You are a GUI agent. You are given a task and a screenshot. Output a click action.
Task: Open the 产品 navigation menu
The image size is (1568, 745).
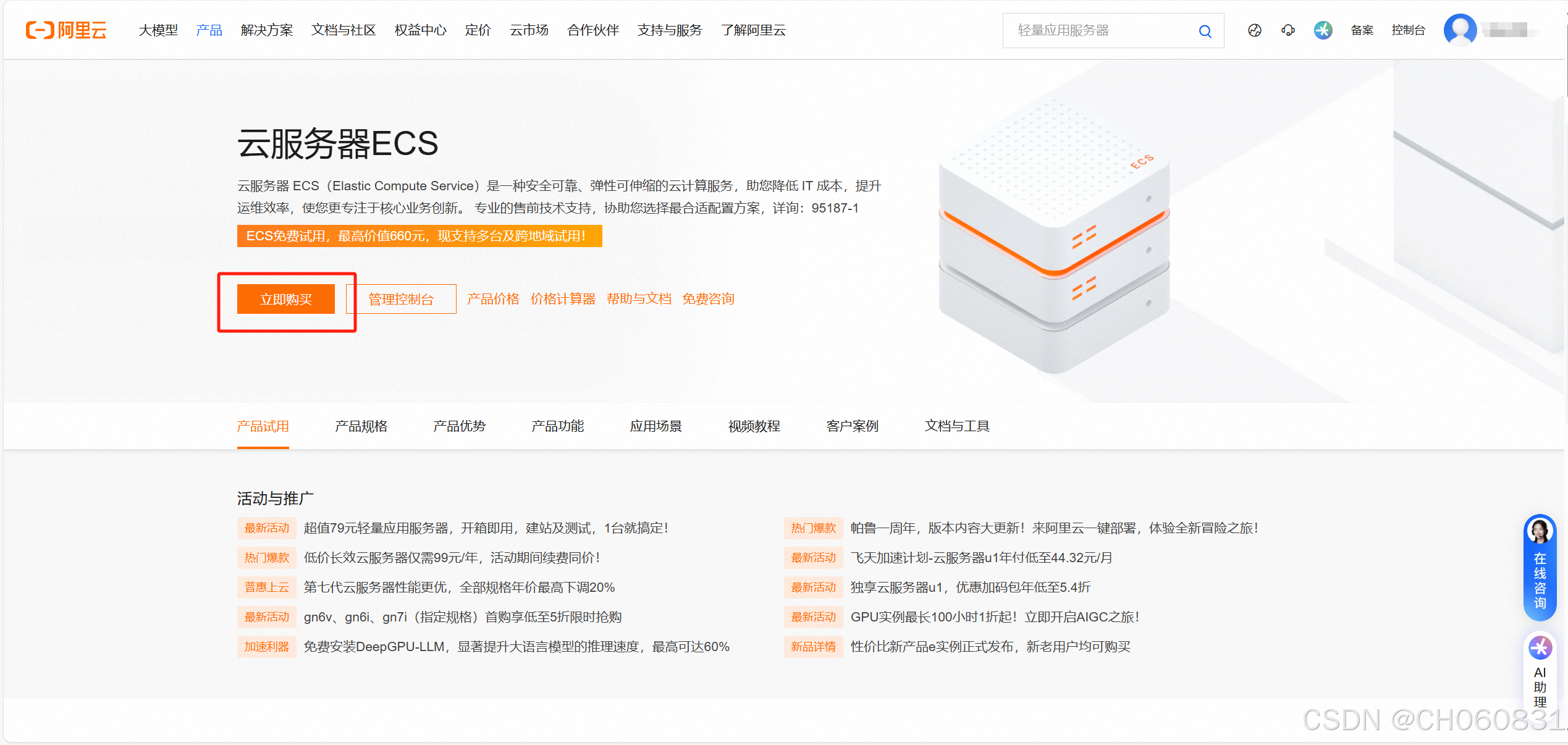click(x=209, y=30)
